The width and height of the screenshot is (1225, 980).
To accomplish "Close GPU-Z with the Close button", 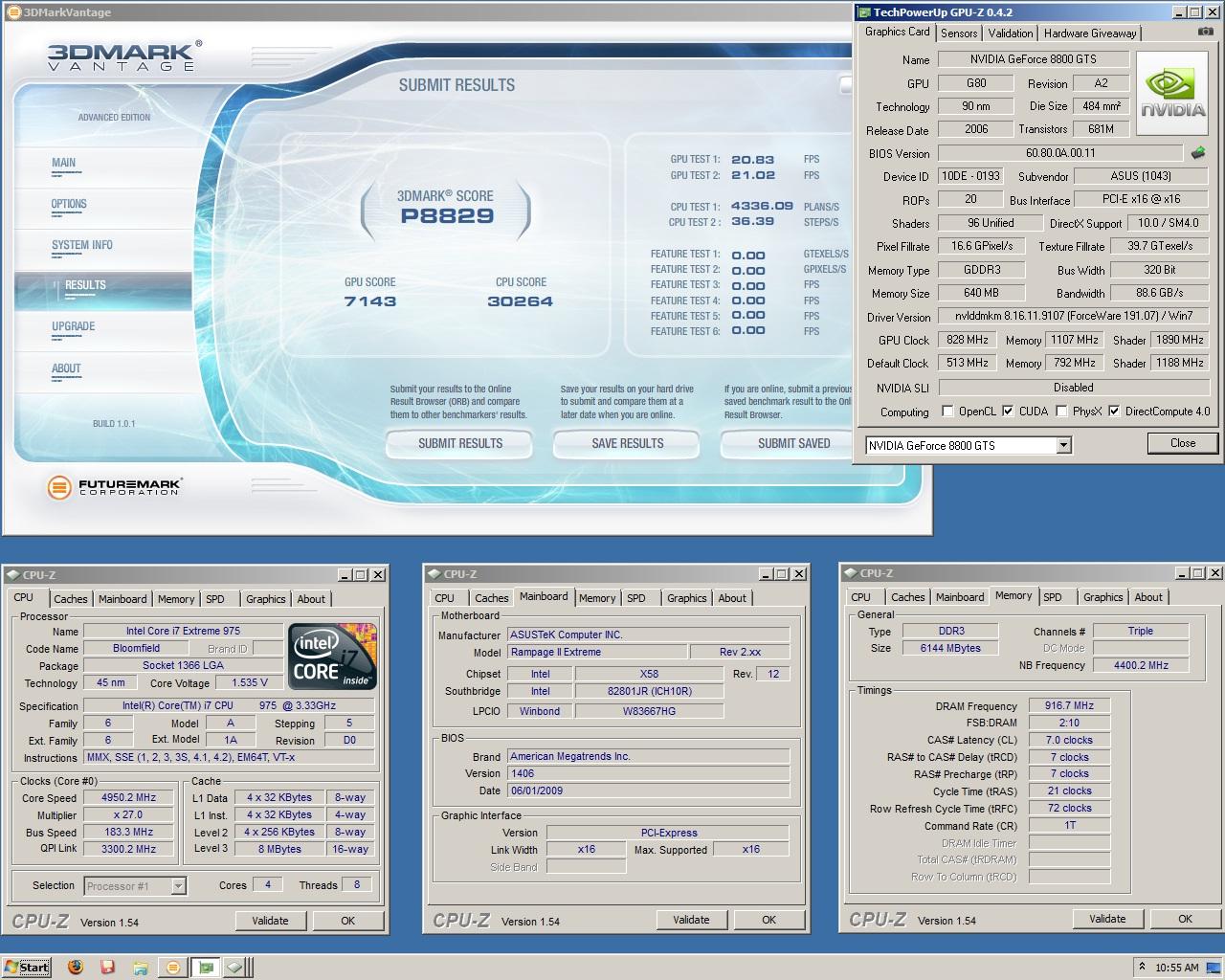I will pos(1182,443).
